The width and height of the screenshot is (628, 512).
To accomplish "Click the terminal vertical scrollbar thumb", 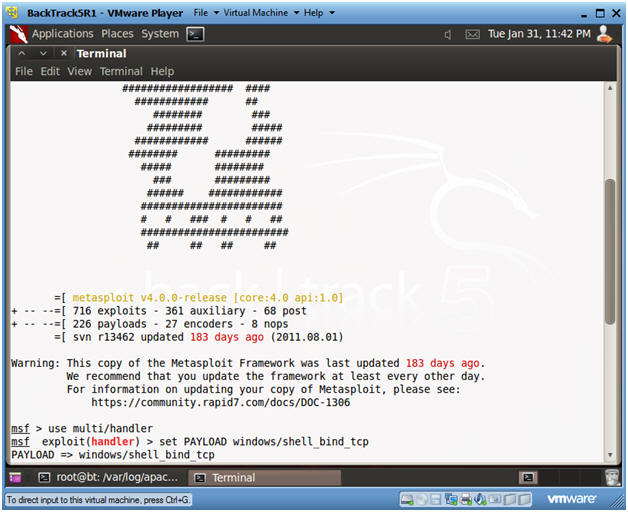I will tap(610, 252).
